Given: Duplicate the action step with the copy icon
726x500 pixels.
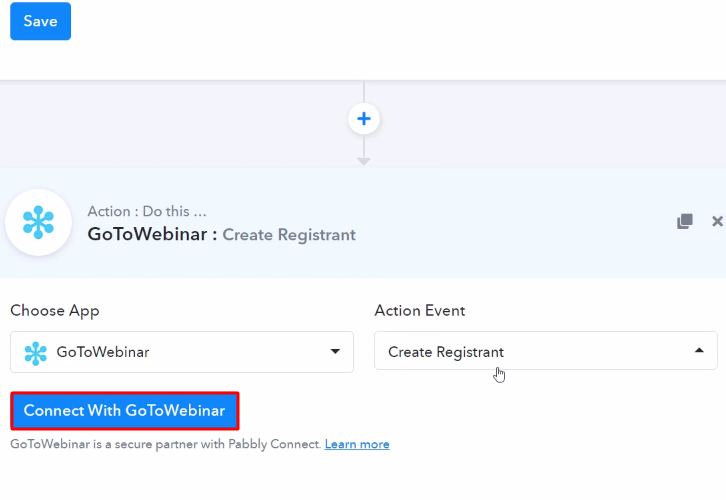Looking at the screenshot, I should (685, 221).
